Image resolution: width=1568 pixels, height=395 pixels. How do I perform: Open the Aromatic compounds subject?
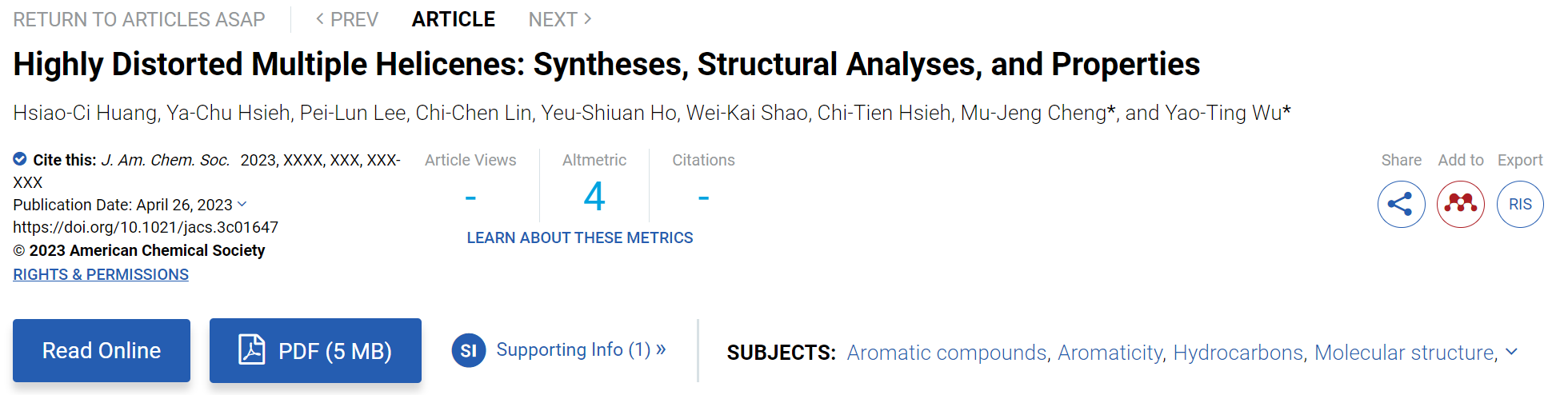point(947,353)
